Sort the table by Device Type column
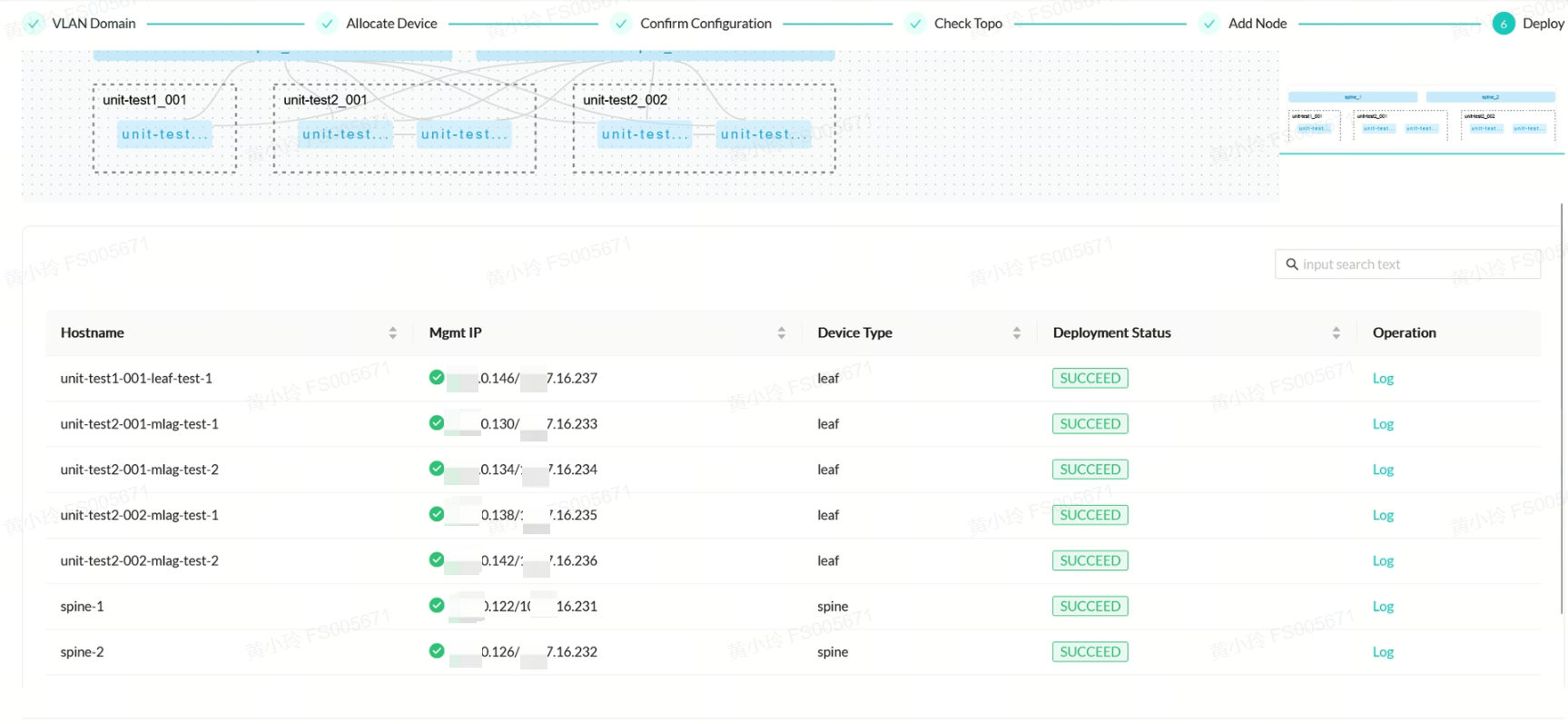The height and width of the screenshot is (724, 1568). coord(1016,333)
